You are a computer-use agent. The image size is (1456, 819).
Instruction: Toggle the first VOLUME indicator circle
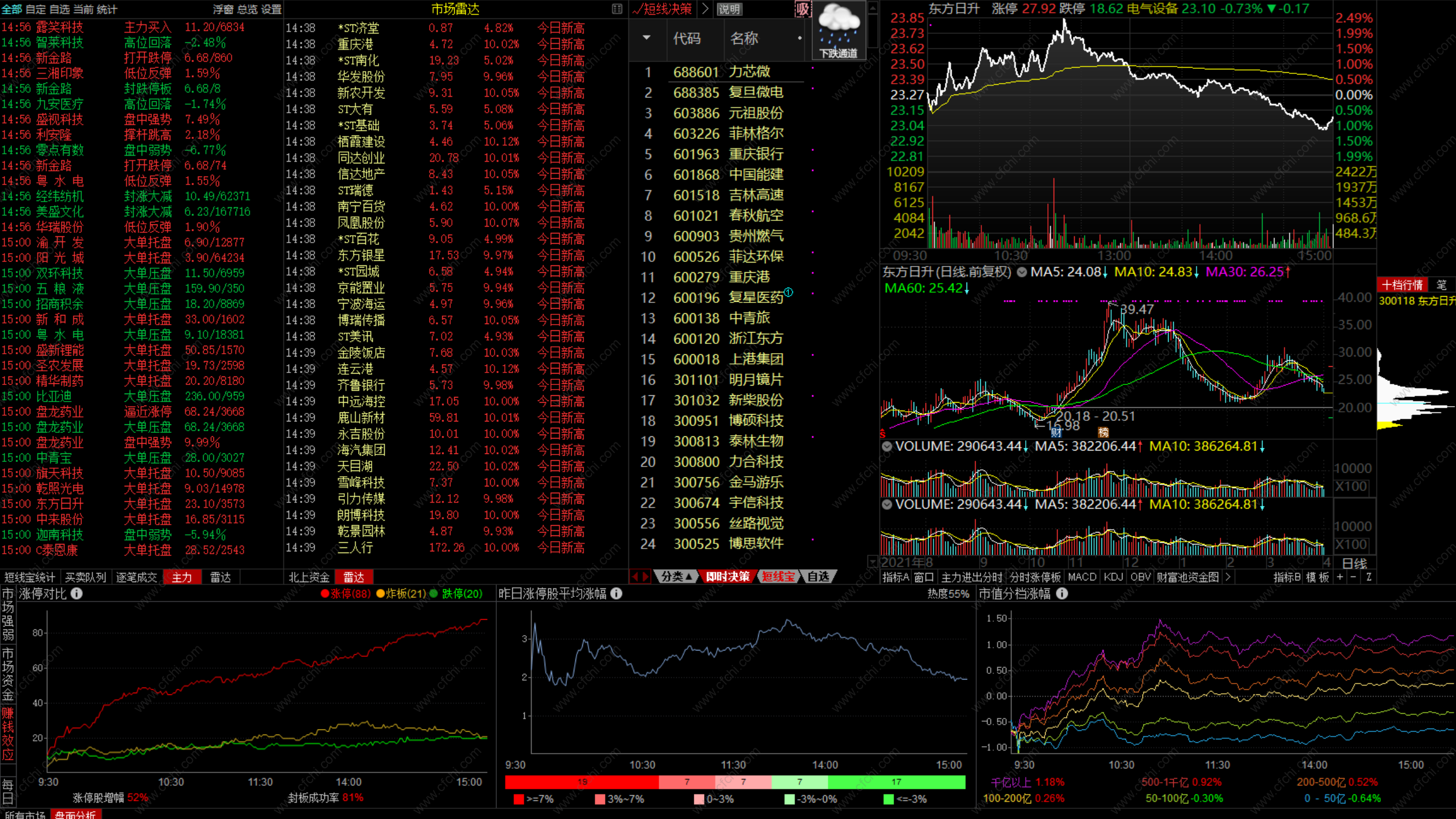click(887, 447)
